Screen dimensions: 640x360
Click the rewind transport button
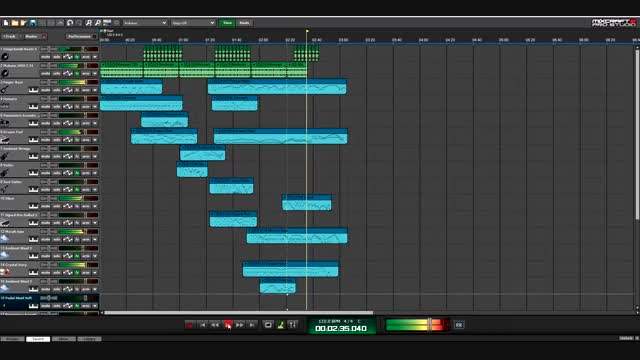pyautogui.click(x=215, y=325)
